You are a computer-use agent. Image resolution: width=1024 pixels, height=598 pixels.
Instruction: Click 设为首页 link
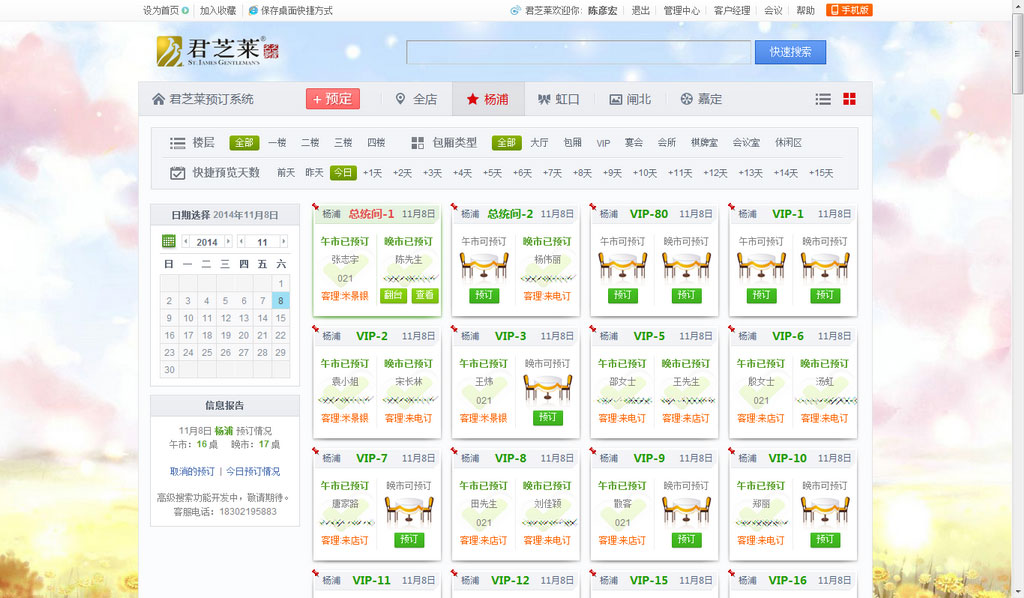(x=161, y=10)
